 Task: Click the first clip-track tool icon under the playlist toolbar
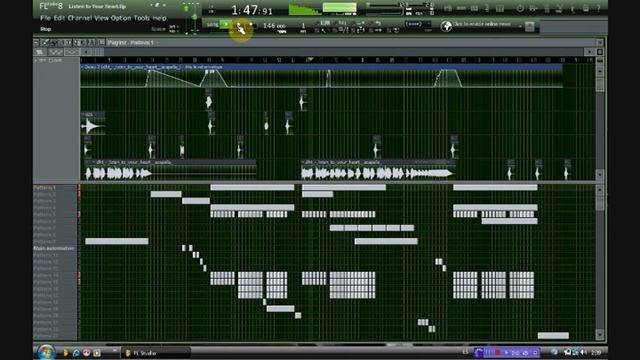coord(40,52)
